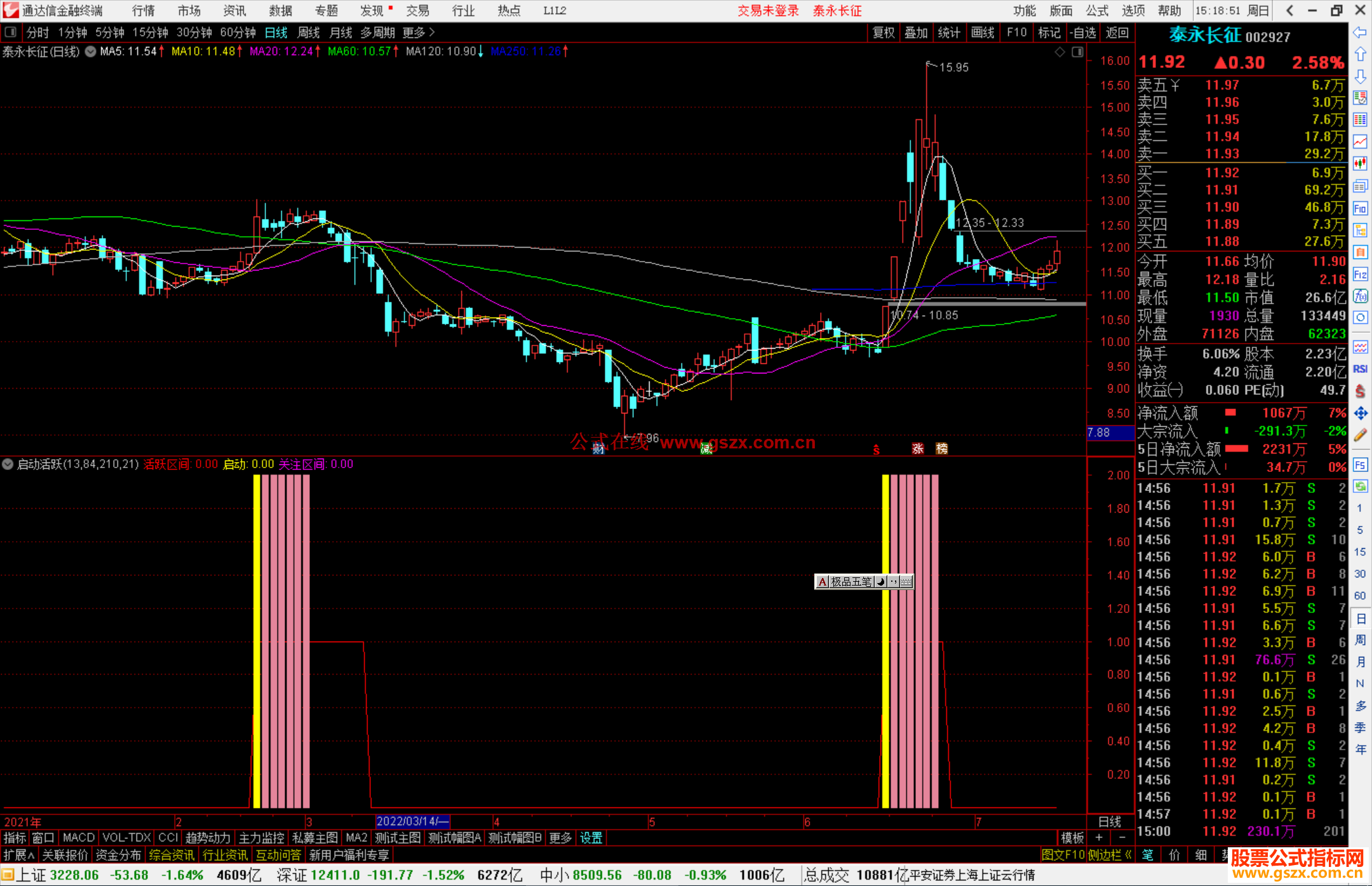This screenshot has width=1372, height=886.
Task: Expand the 更多 periods dropdown
Action: pyautogui.click(x=419, y=32)
